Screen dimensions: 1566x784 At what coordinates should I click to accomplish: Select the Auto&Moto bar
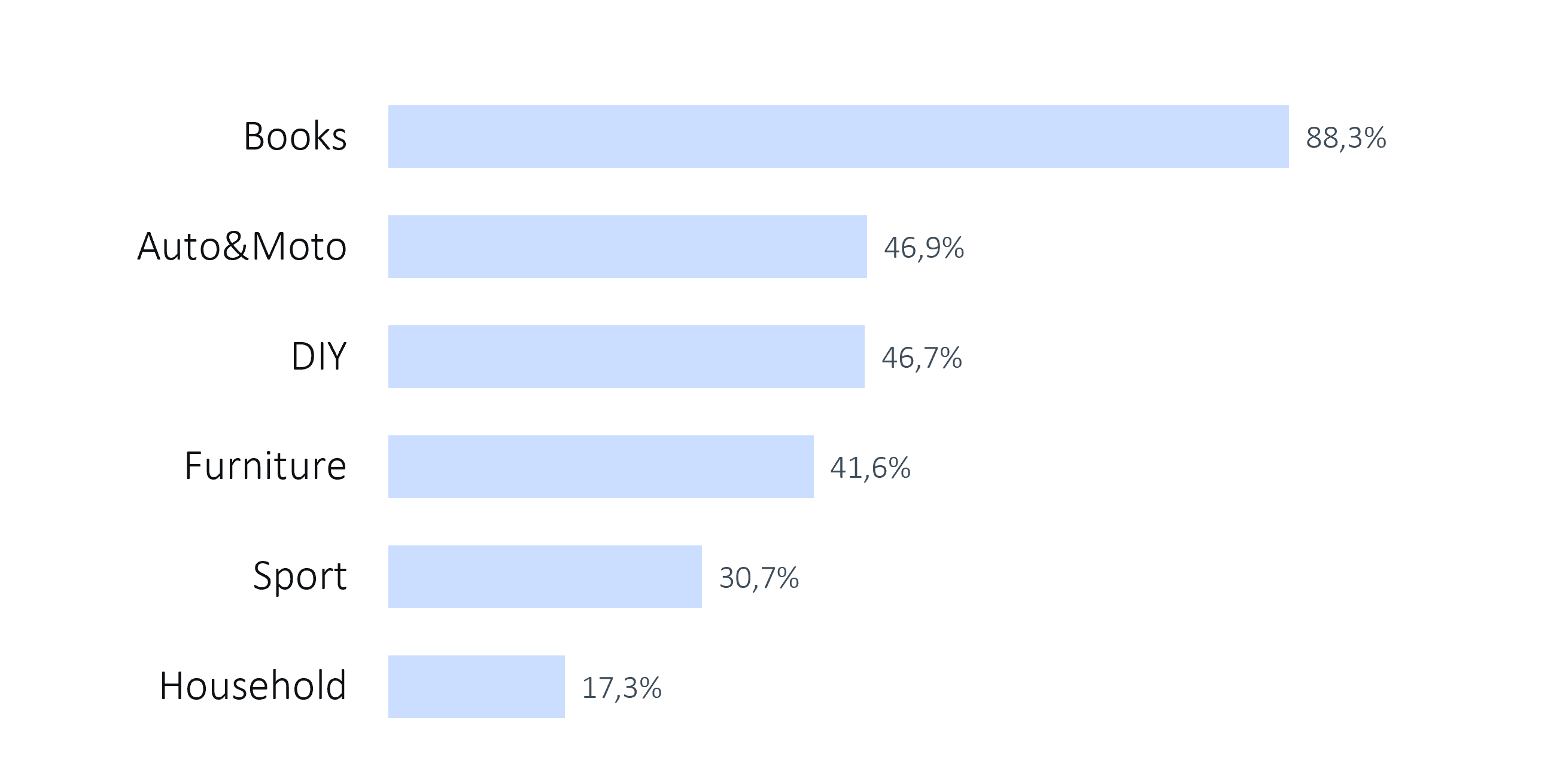(627, 247)
